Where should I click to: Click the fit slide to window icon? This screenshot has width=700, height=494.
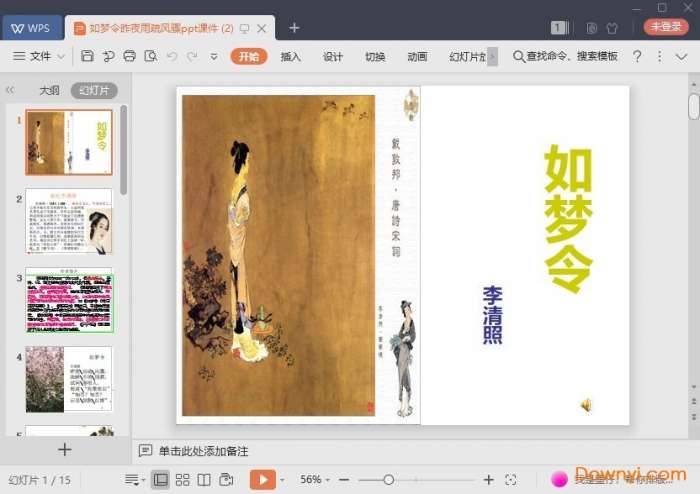coord(510,480)
